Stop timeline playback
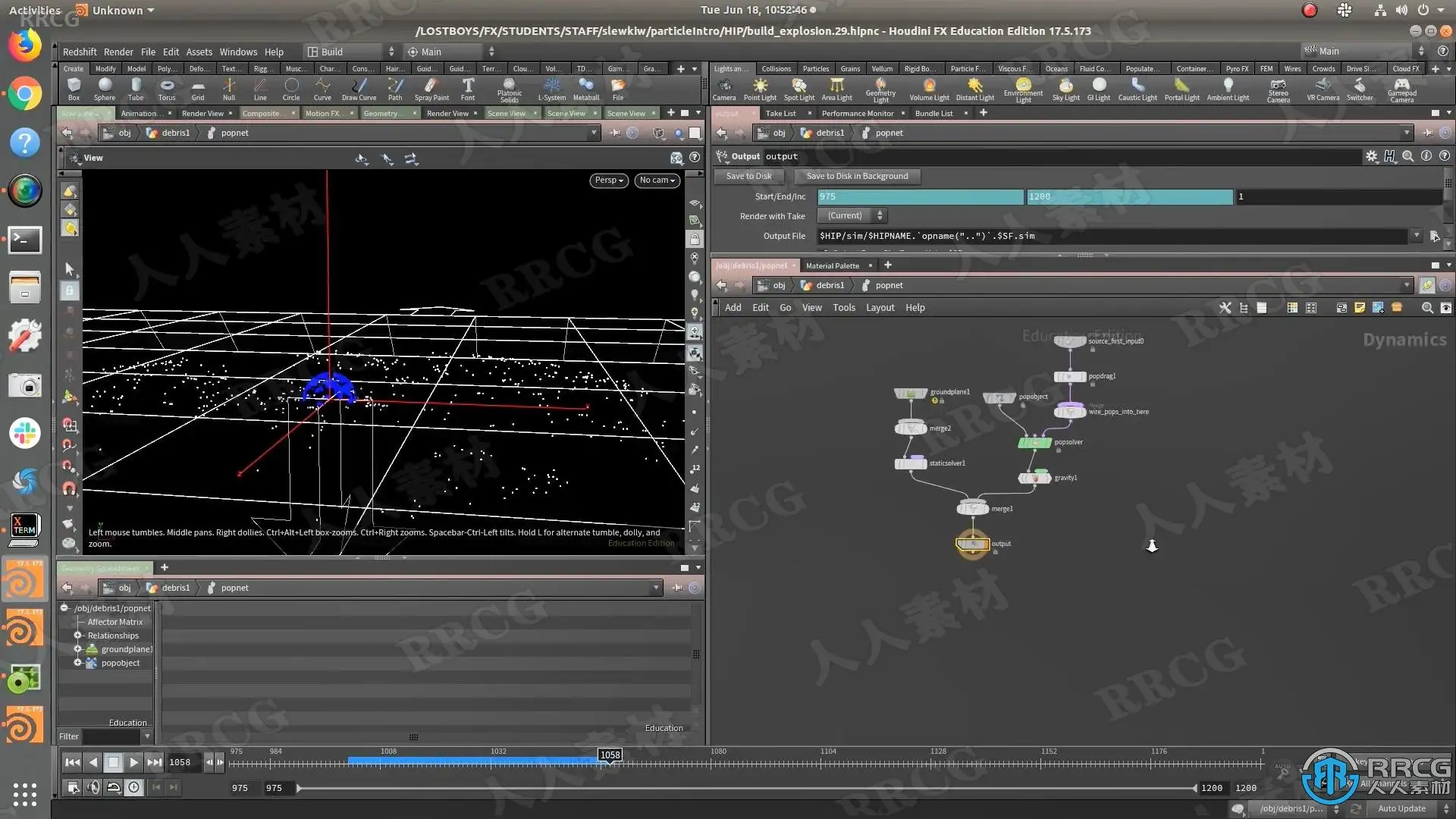This screenshot has height=819, width=1456. pos(113,762)
